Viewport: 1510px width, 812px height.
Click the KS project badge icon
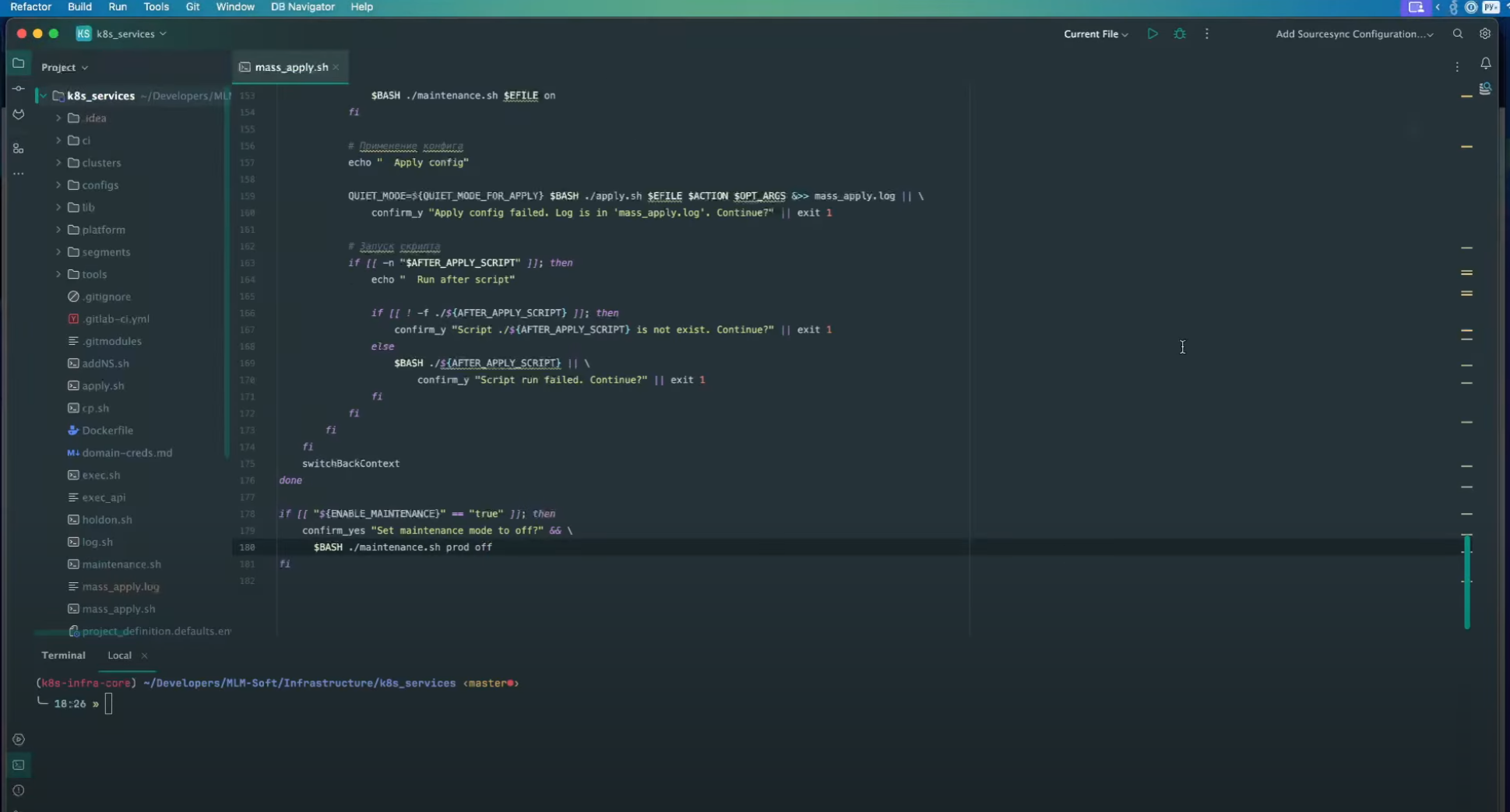(x=83, y=33)
